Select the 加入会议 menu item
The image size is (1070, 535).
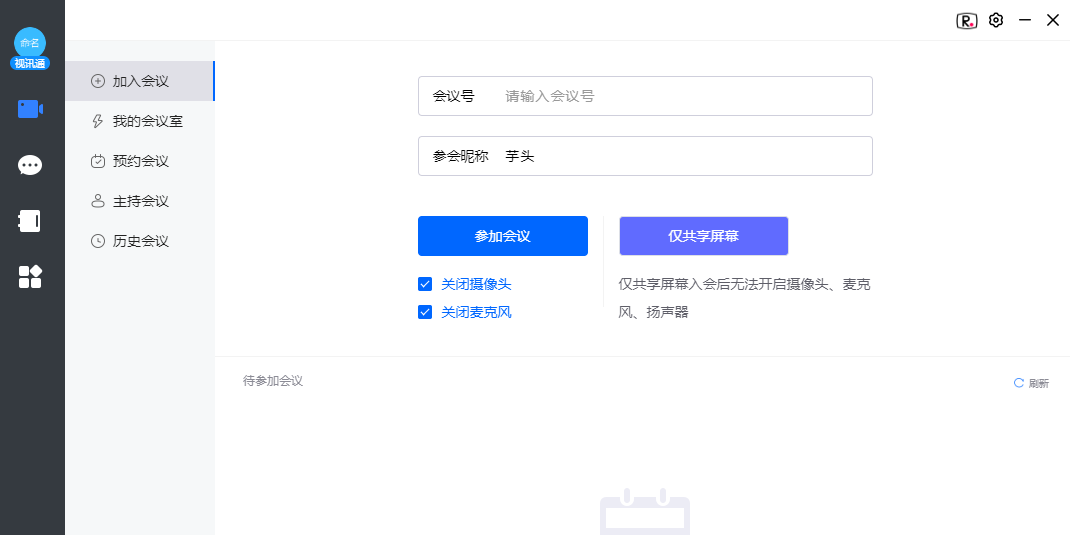tap(140, 81)
